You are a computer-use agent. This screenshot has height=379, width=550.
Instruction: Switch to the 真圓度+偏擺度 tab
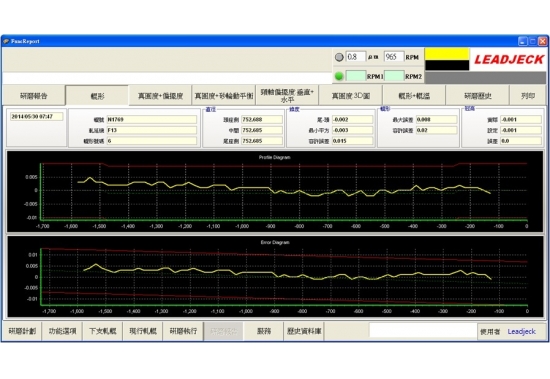160,95
